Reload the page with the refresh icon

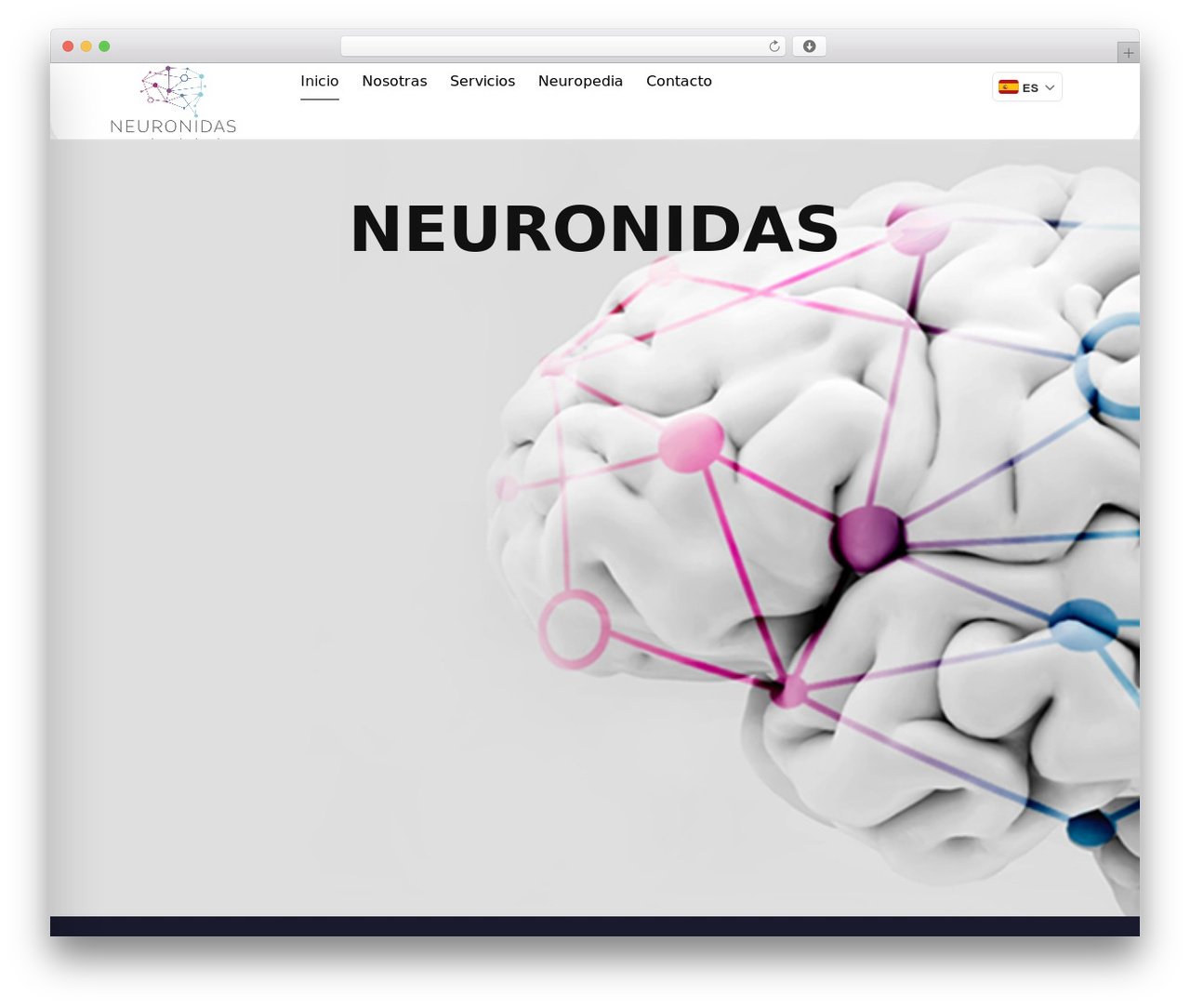[773, 46]
